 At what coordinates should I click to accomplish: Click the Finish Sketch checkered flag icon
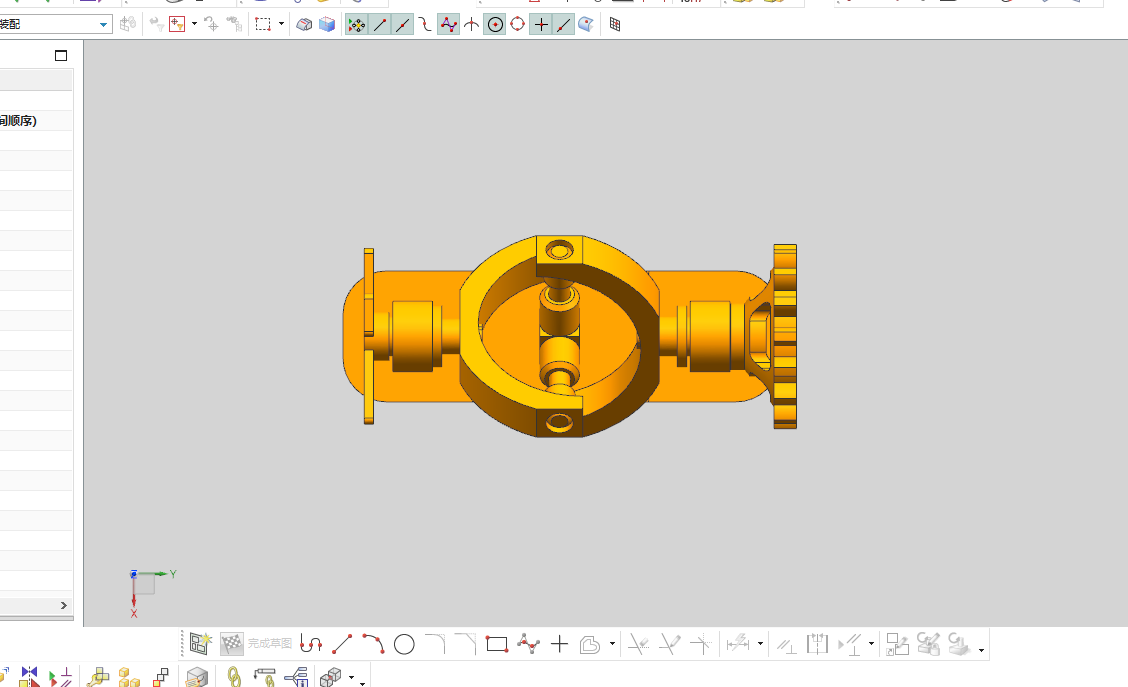coord(232,644)
